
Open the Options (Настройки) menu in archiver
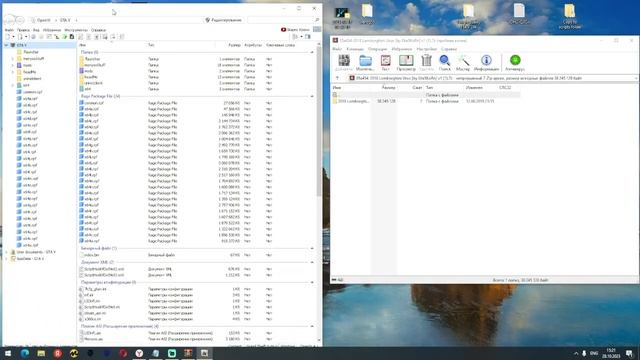tap(427, 49)
